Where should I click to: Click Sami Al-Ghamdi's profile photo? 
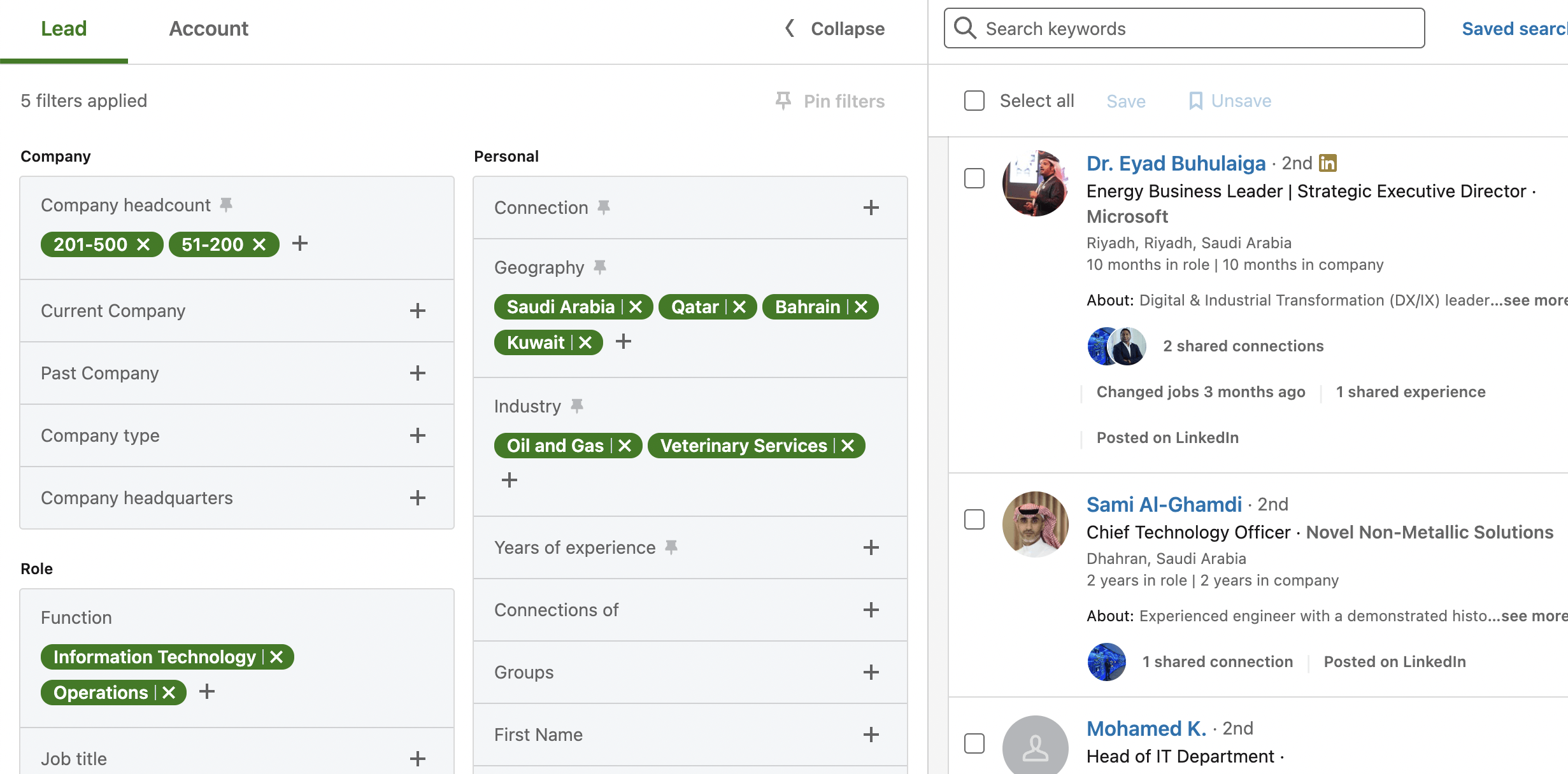(x=1035, y=524)
